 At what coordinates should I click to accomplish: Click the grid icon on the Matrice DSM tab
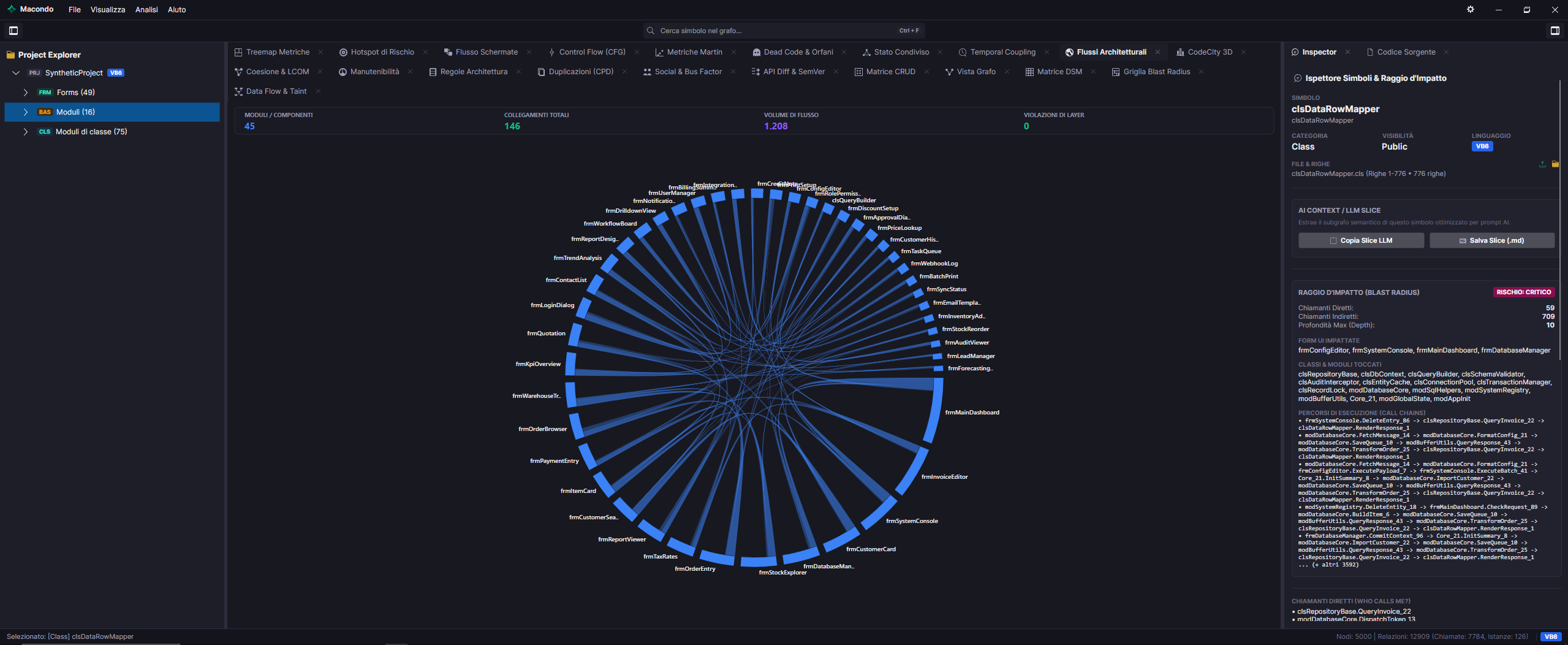point(1029,72)
